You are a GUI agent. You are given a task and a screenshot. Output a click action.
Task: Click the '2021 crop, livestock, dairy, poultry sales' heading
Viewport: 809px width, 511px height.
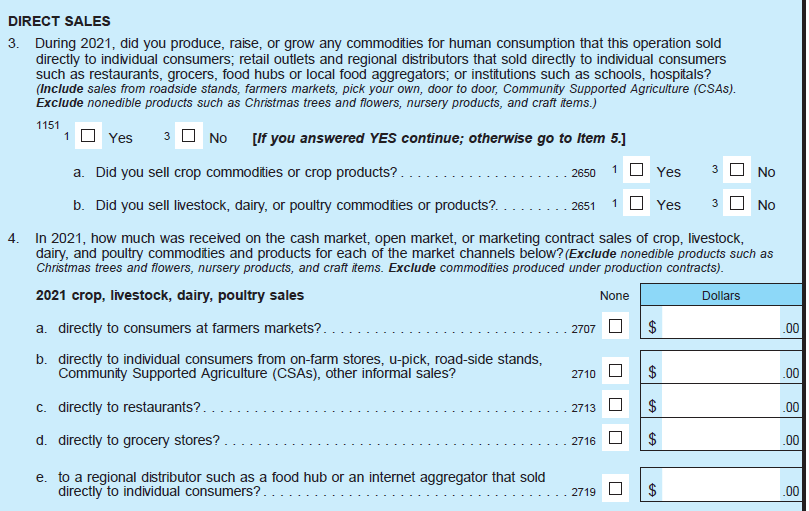(x=170, y=295)
